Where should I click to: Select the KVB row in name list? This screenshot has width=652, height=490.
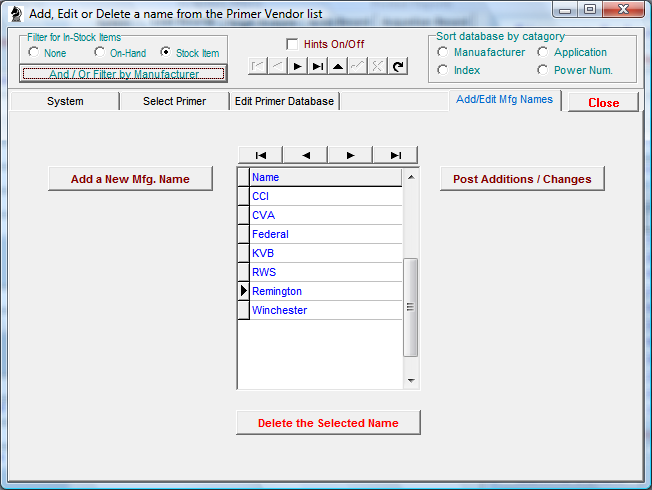point(326,253)
